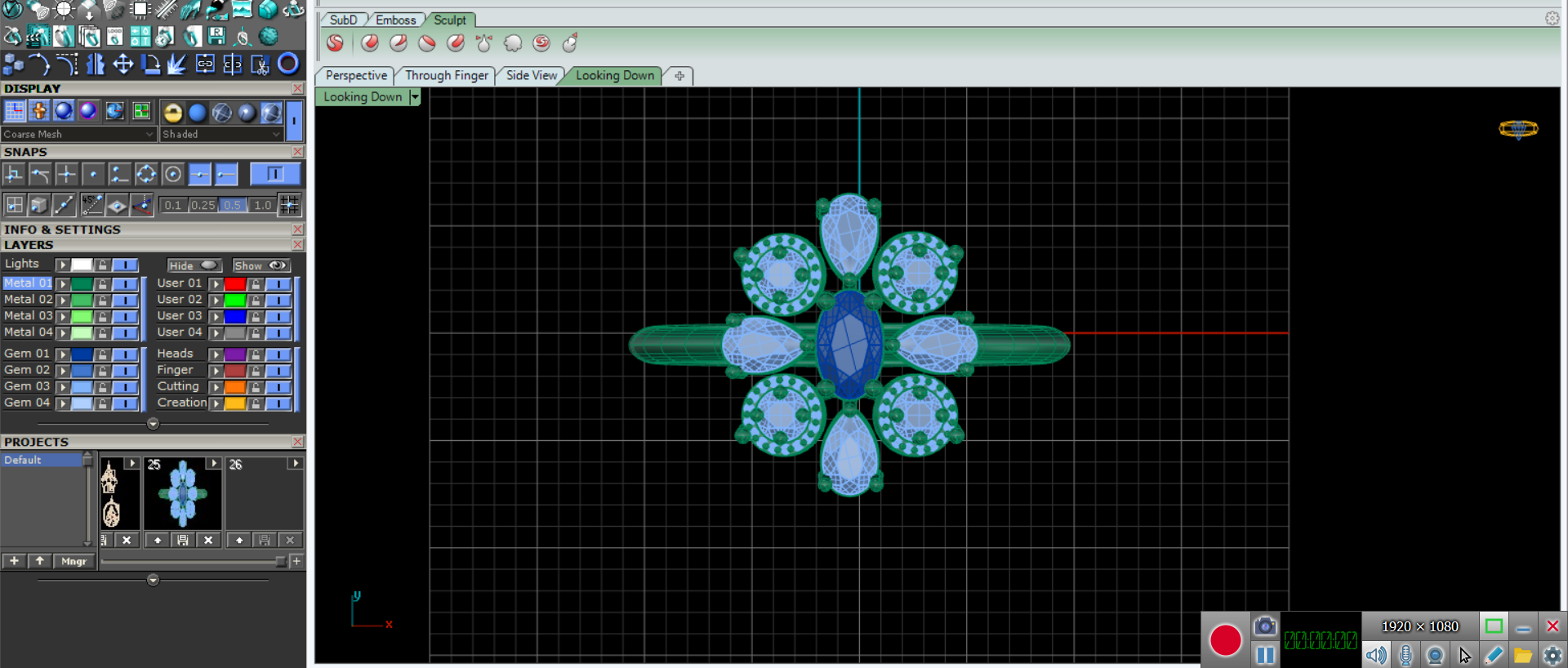Open the Shaded display mode dropdown
The height and width of the screenshot is (668, 1568).
click(x=220, y=134)
